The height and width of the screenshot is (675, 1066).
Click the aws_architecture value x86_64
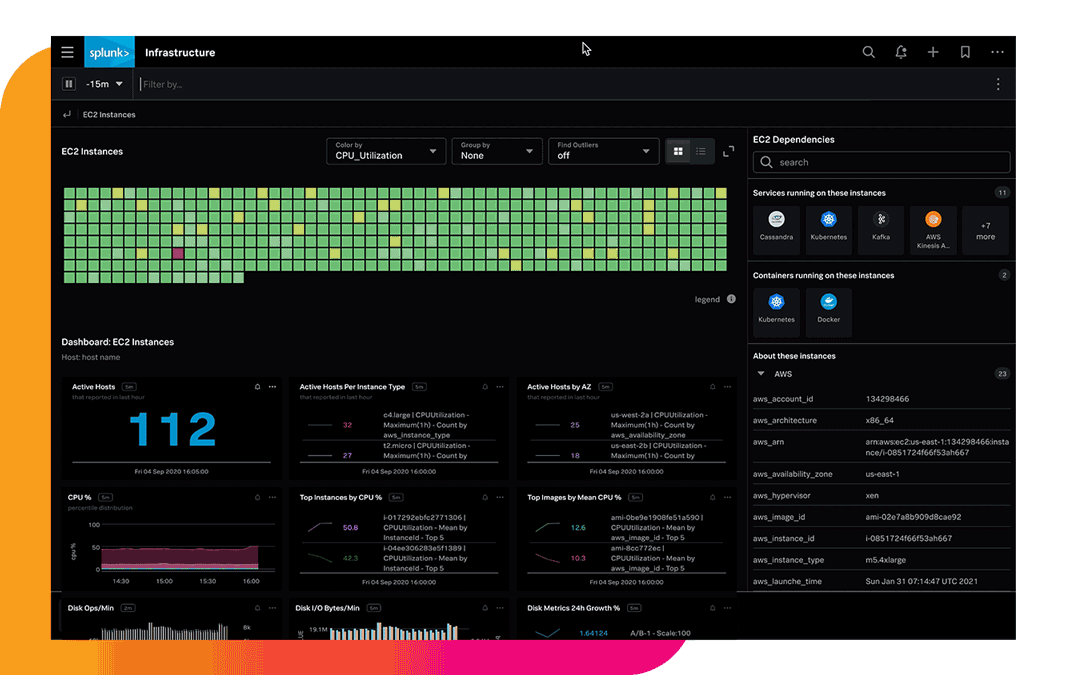coord(880,421)
